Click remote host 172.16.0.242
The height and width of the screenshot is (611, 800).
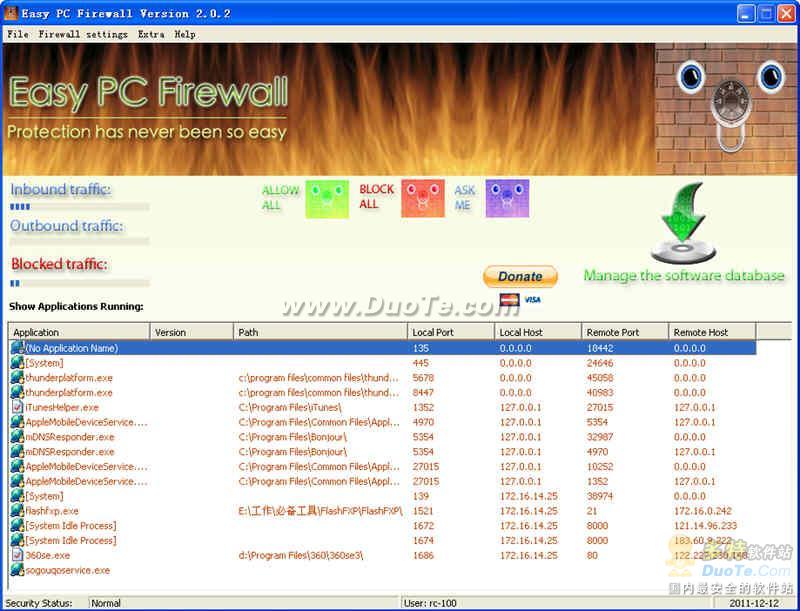pyautogui.click(x=703, y=511)
